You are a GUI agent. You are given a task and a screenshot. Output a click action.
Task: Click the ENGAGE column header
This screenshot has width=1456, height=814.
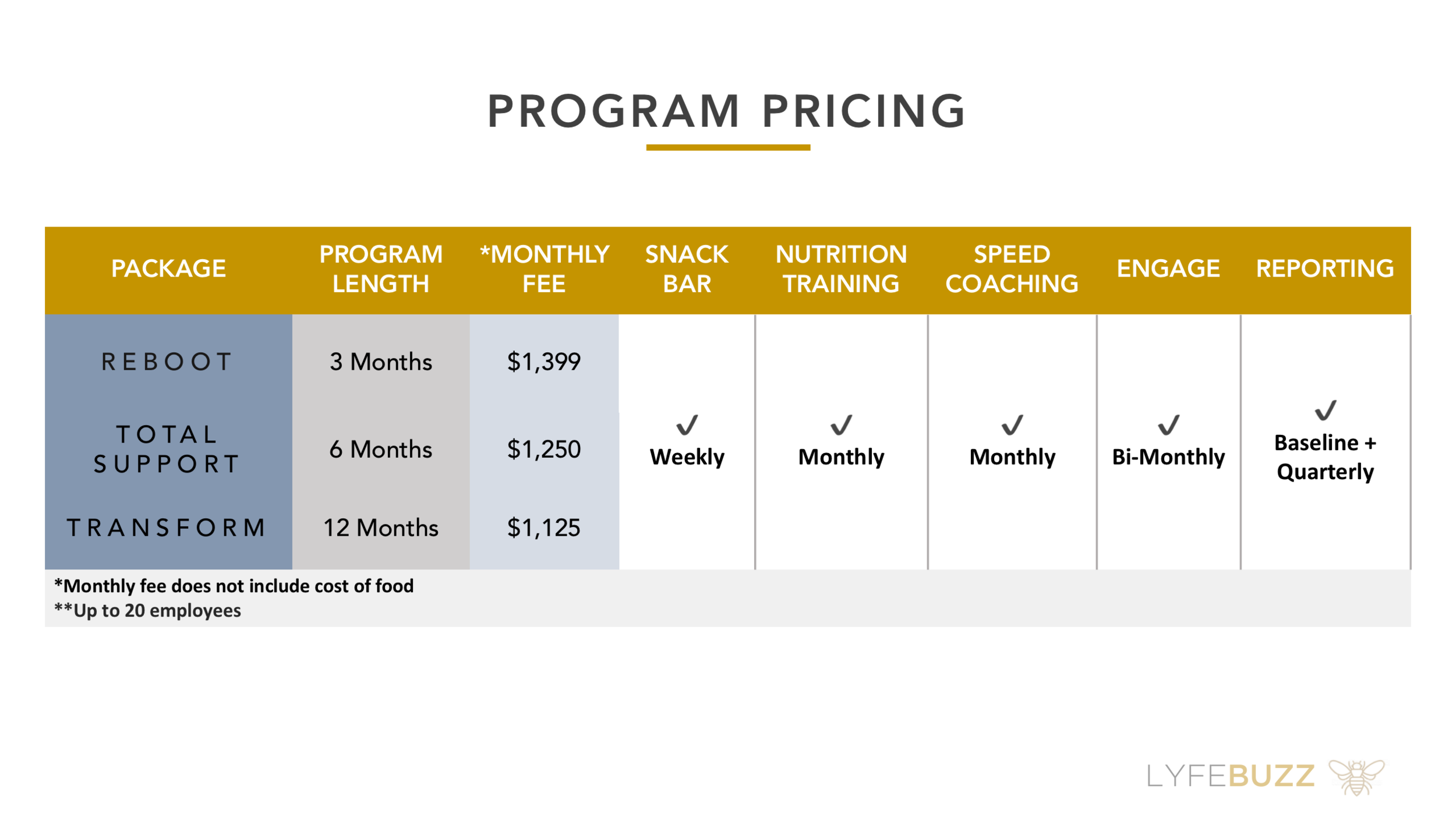[x=1168, y=268]
